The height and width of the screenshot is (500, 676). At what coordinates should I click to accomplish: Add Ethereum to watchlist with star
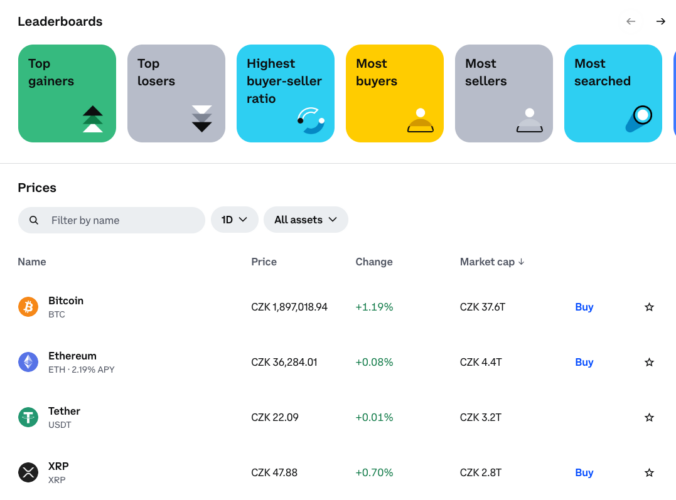click(649, 362)
